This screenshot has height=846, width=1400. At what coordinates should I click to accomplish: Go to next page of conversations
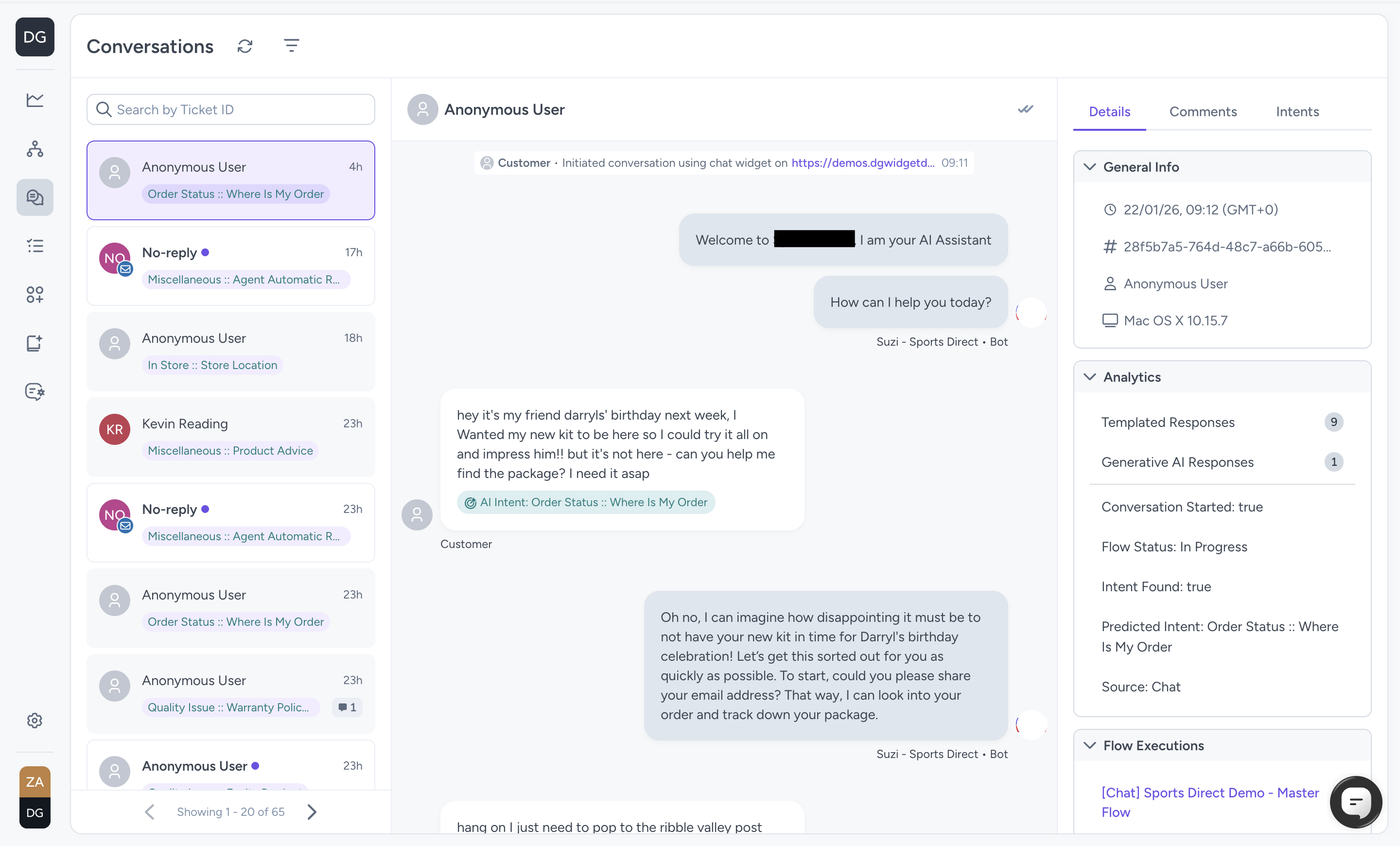pos(312,811)
